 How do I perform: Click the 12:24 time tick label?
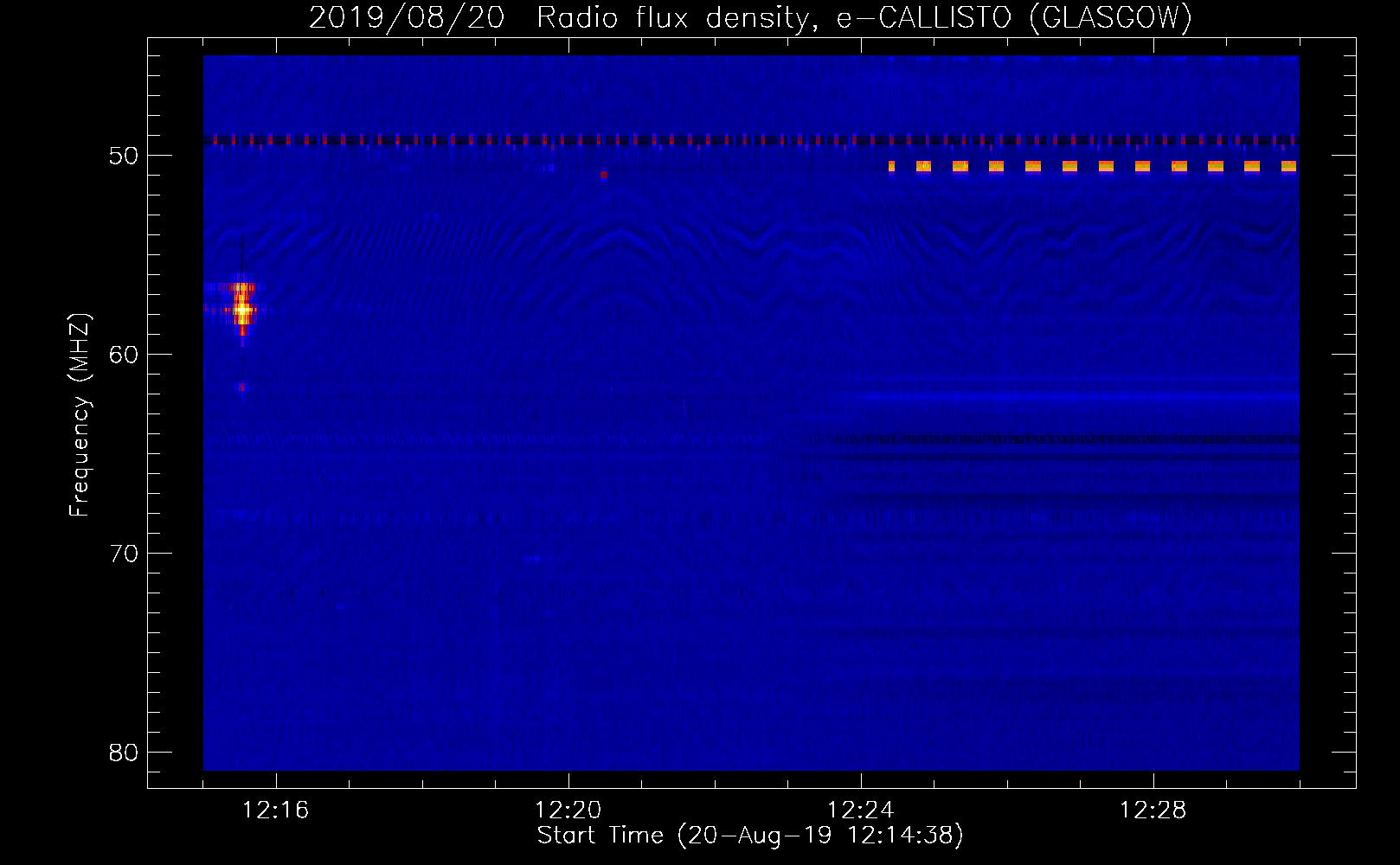pyautogui.click(x=860, y=811)
